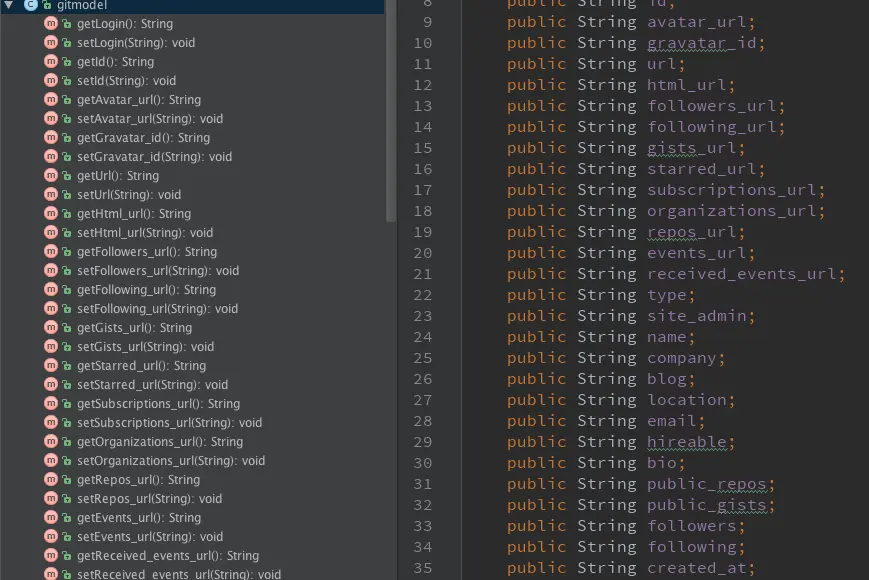
Task: Click public lock icon beside getStarred_url()
Action: 67,366
